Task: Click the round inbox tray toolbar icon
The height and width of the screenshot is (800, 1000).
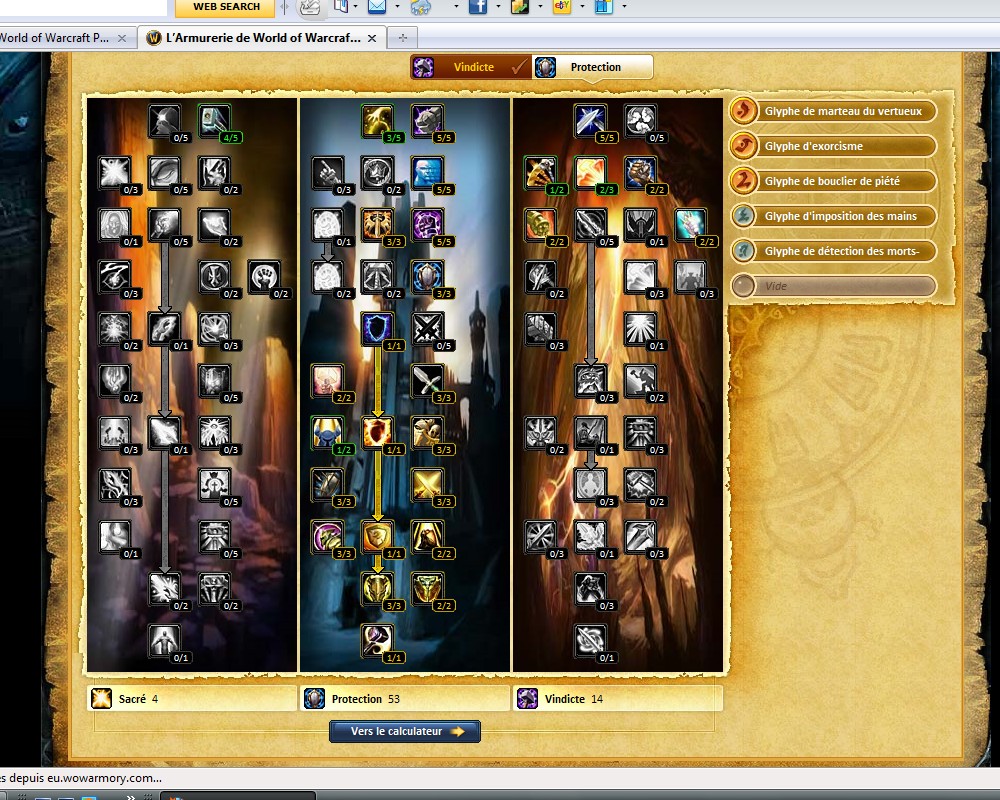Action: coord(310,8)
